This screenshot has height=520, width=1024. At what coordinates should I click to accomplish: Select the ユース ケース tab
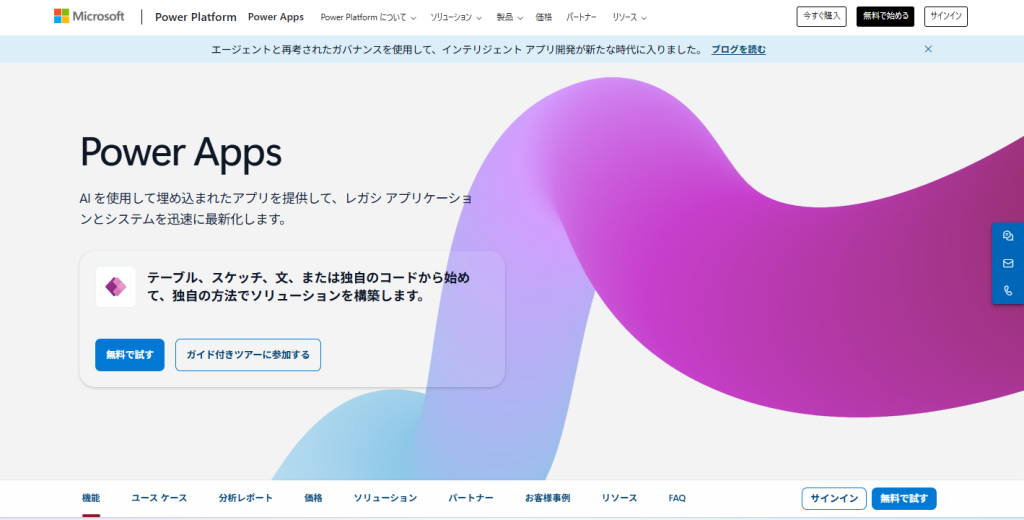tap(159, 498)
